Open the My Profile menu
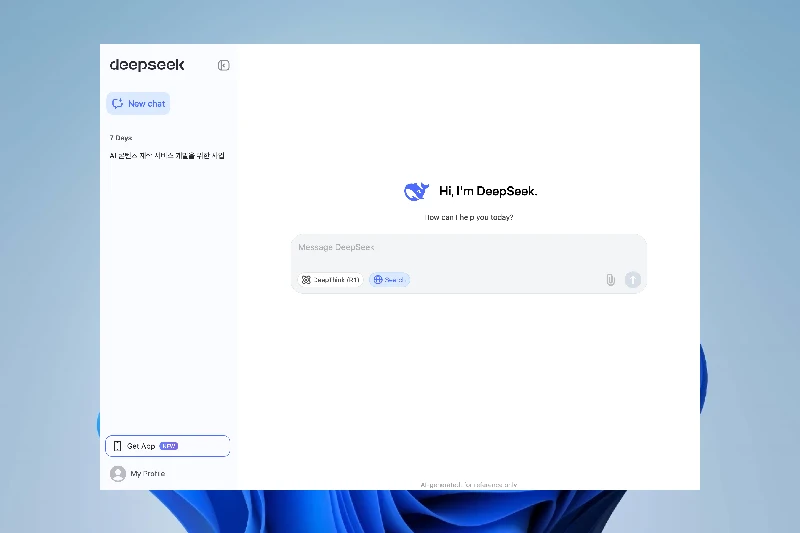 click(x=147, y=474)
